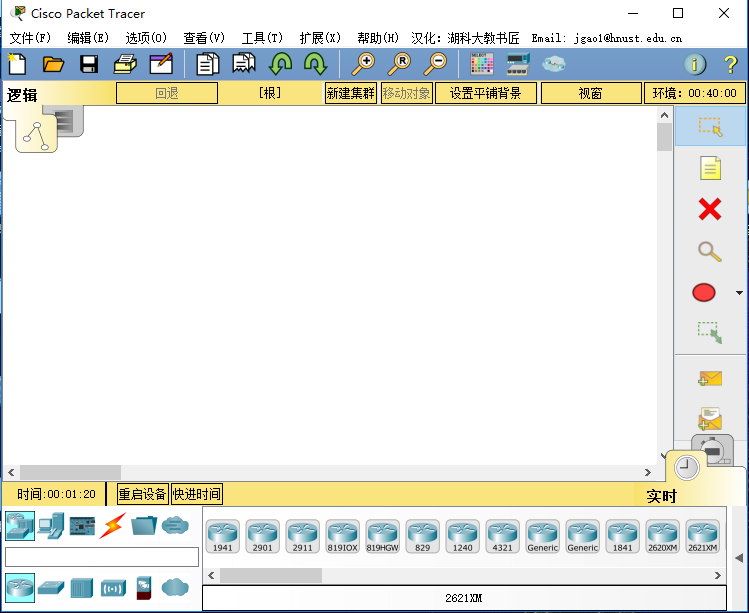Choose the Resize Shape tool
749x613 pixels.
pyautogui.click(x=710, y=333)
